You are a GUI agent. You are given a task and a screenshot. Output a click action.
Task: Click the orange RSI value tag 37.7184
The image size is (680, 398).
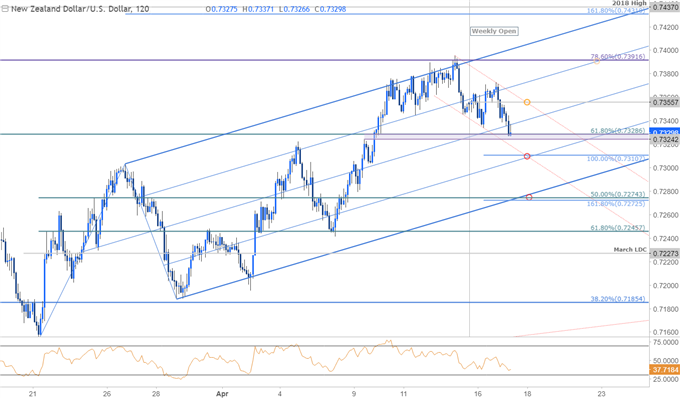pos(665,370)
